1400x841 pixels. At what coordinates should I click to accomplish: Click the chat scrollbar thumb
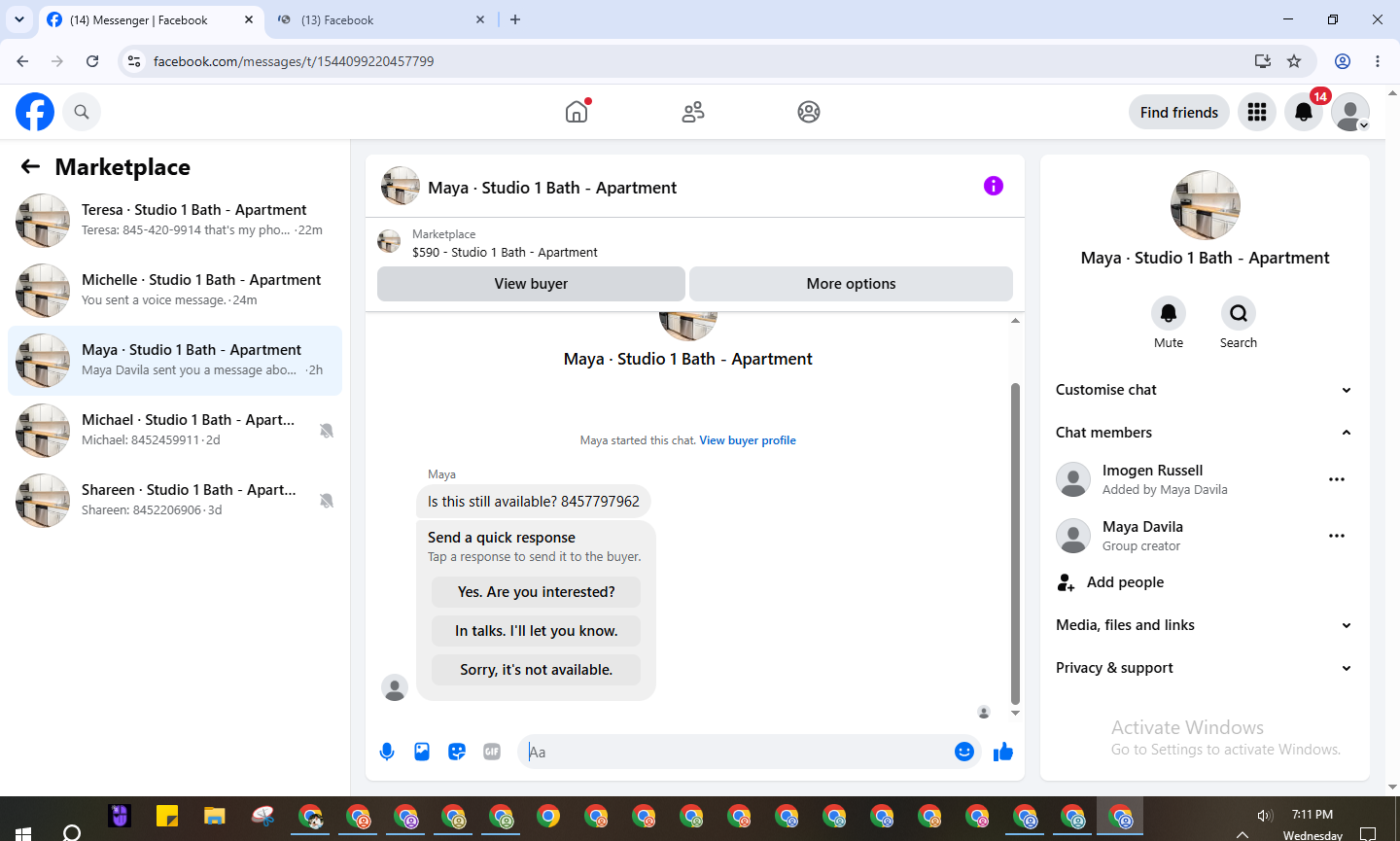[1015, 543]
